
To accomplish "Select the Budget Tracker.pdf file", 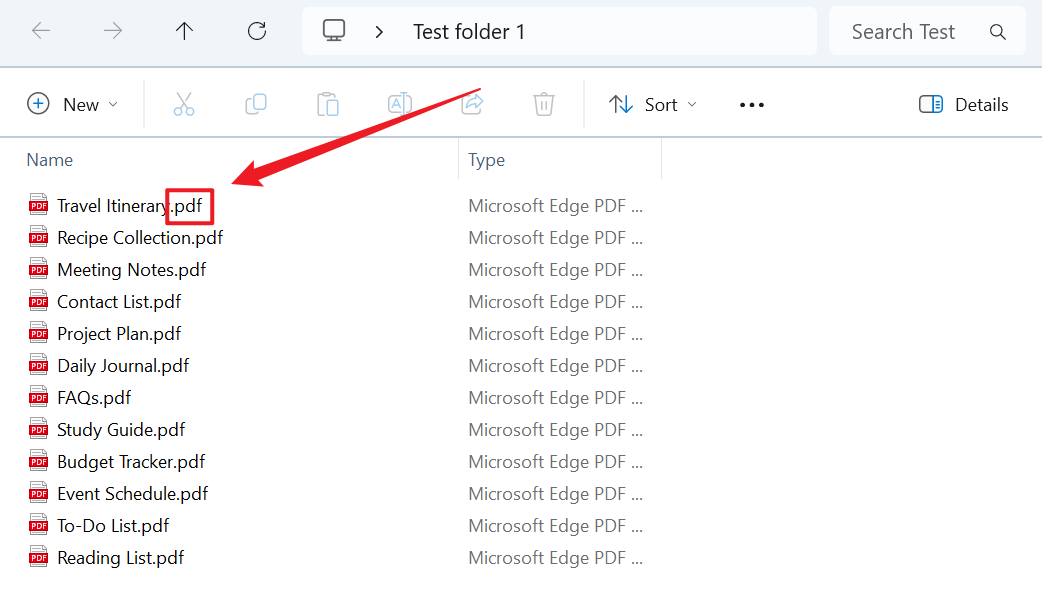I will click(131, 462).
